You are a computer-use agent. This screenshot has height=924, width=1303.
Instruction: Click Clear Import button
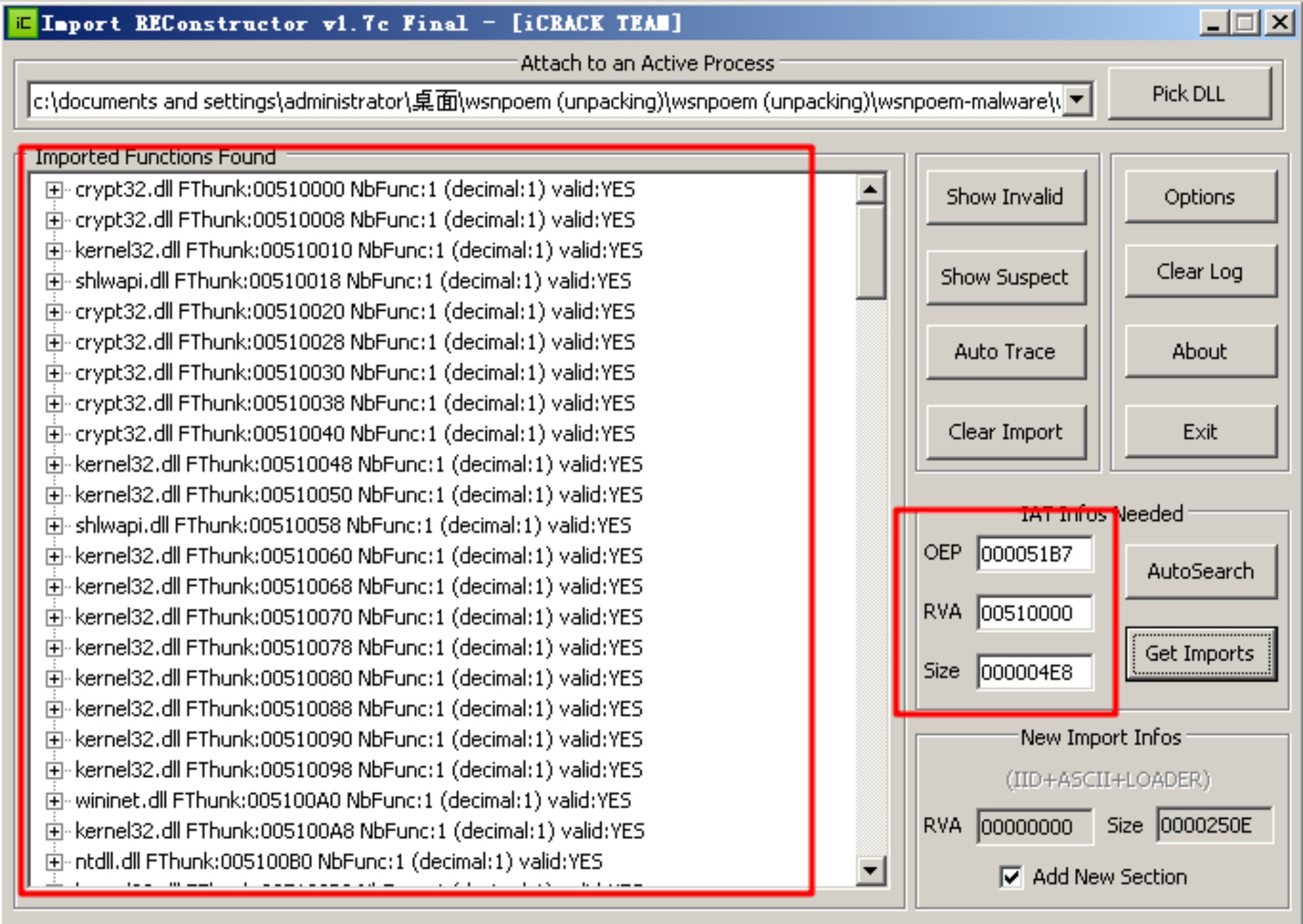coord(1005,432)
